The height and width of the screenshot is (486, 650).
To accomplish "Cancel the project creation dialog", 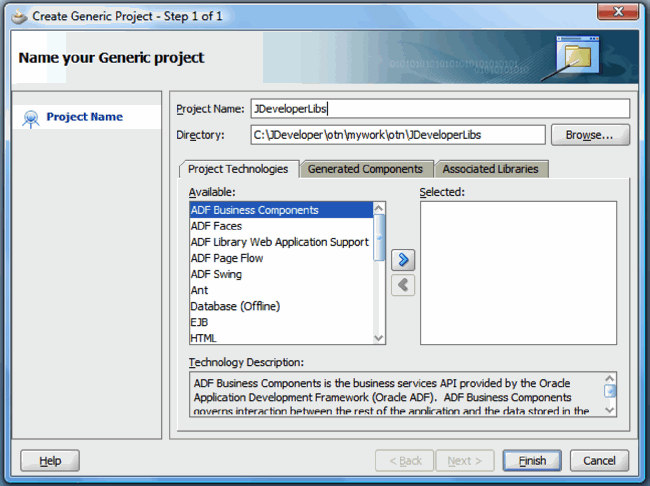I will click(599, 461).
